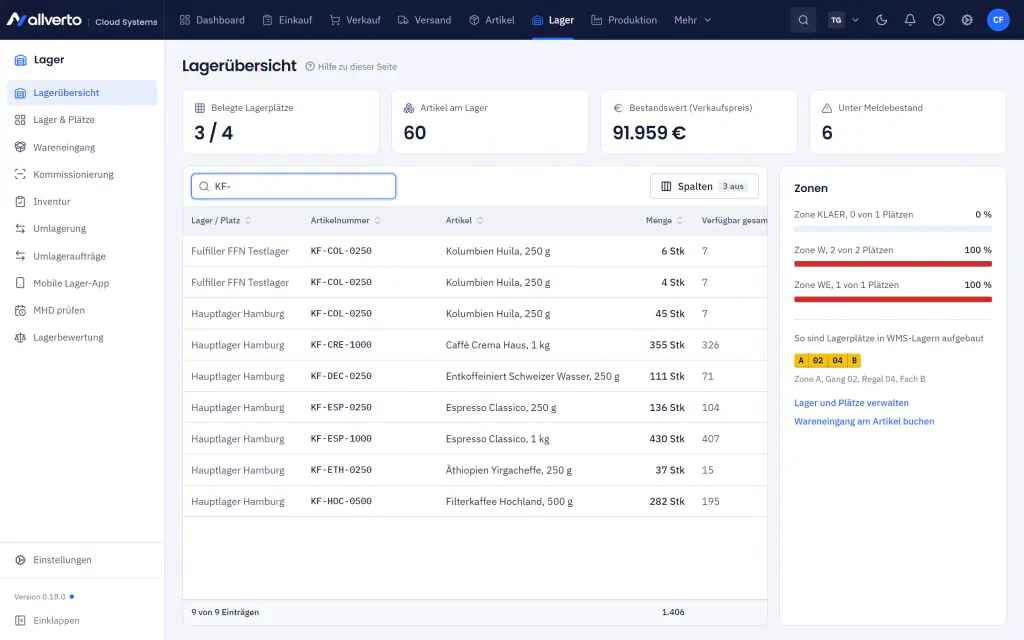Go to the Dashboard tab
This screenshot has width=1024, height=640.
click(x=212, y=20)
